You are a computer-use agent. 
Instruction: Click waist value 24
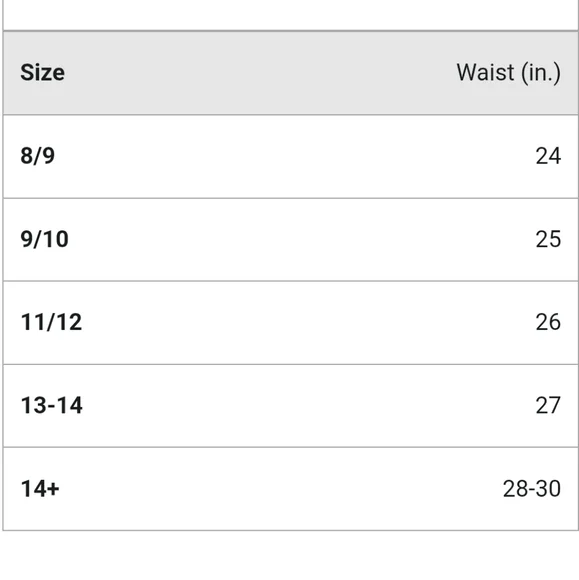point(548,156)
